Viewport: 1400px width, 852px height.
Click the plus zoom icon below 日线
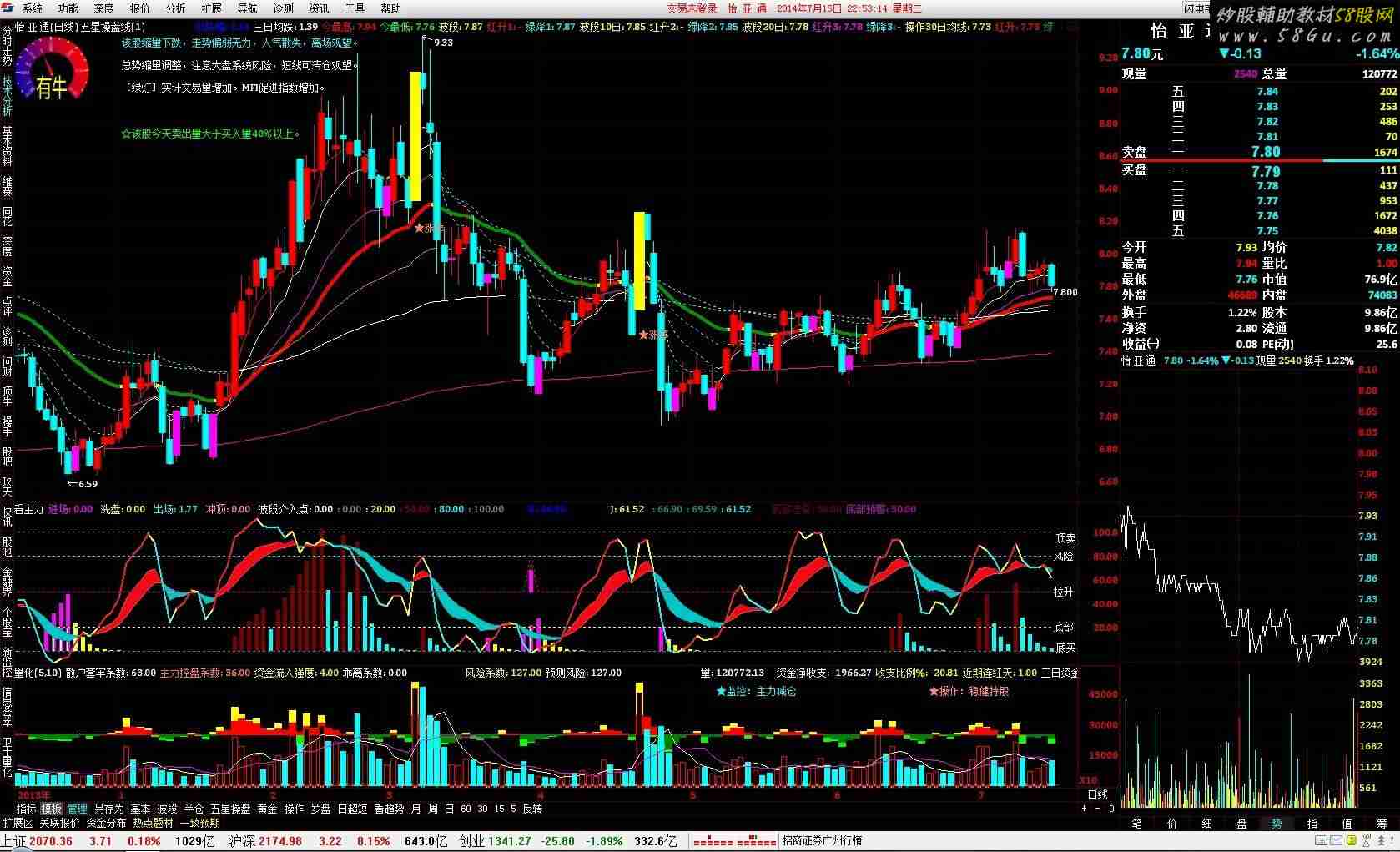[x=1085, y=809]
